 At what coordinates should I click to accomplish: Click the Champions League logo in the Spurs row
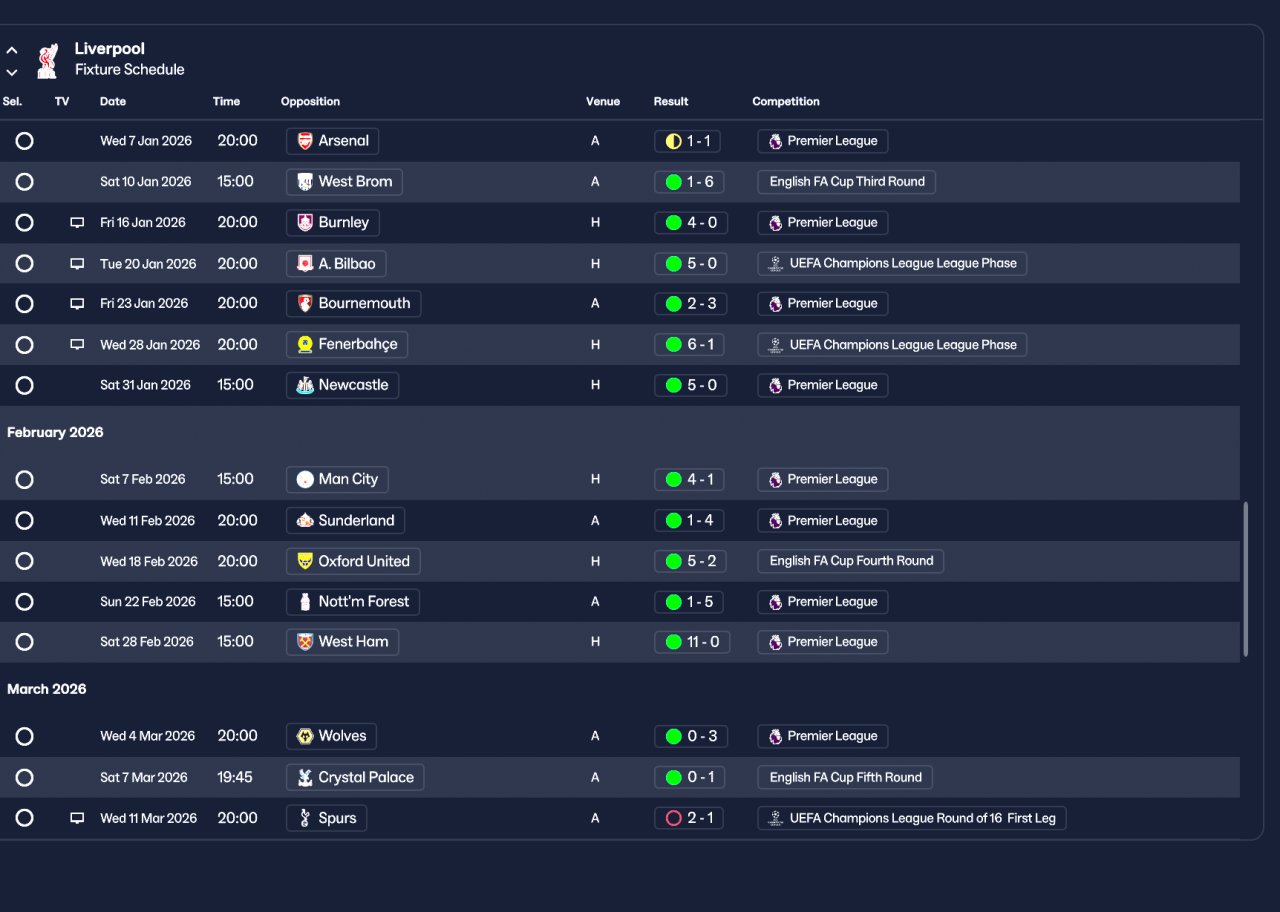(775, 818)
